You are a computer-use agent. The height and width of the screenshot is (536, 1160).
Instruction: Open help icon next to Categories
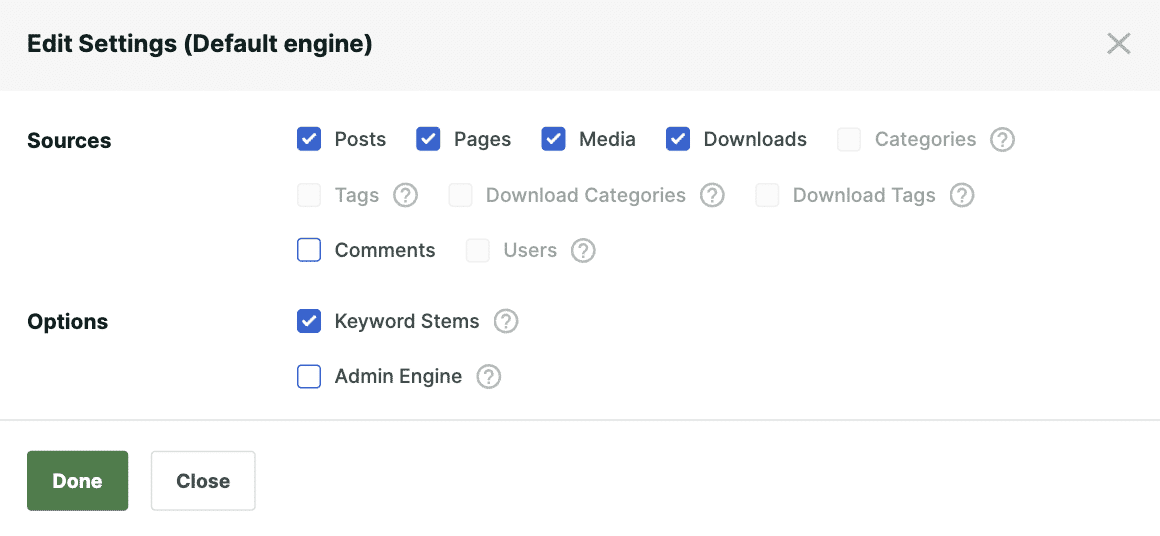pos(1002,139)
